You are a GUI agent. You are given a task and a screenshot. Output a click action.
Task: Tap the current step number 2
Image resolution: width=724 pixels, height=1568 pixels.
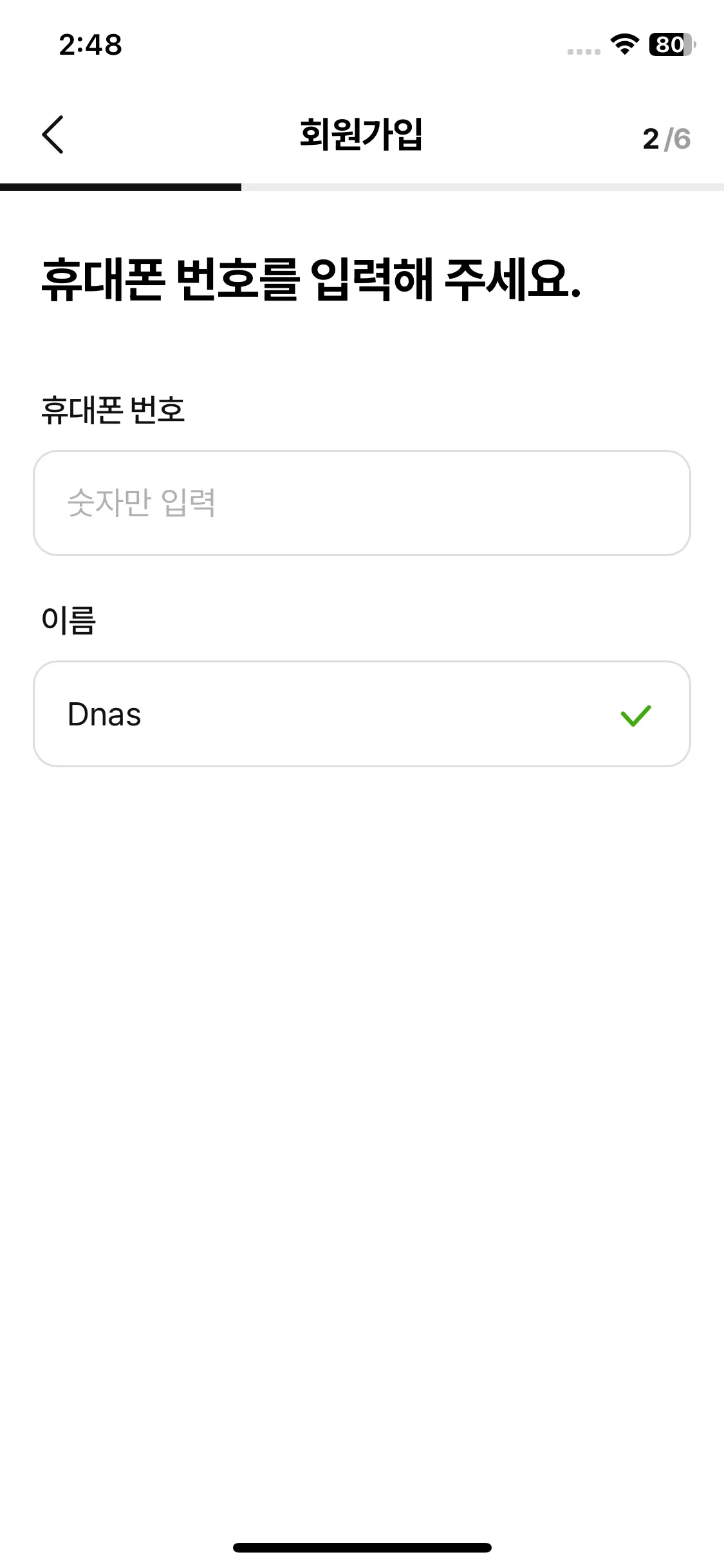click(651, 139)
